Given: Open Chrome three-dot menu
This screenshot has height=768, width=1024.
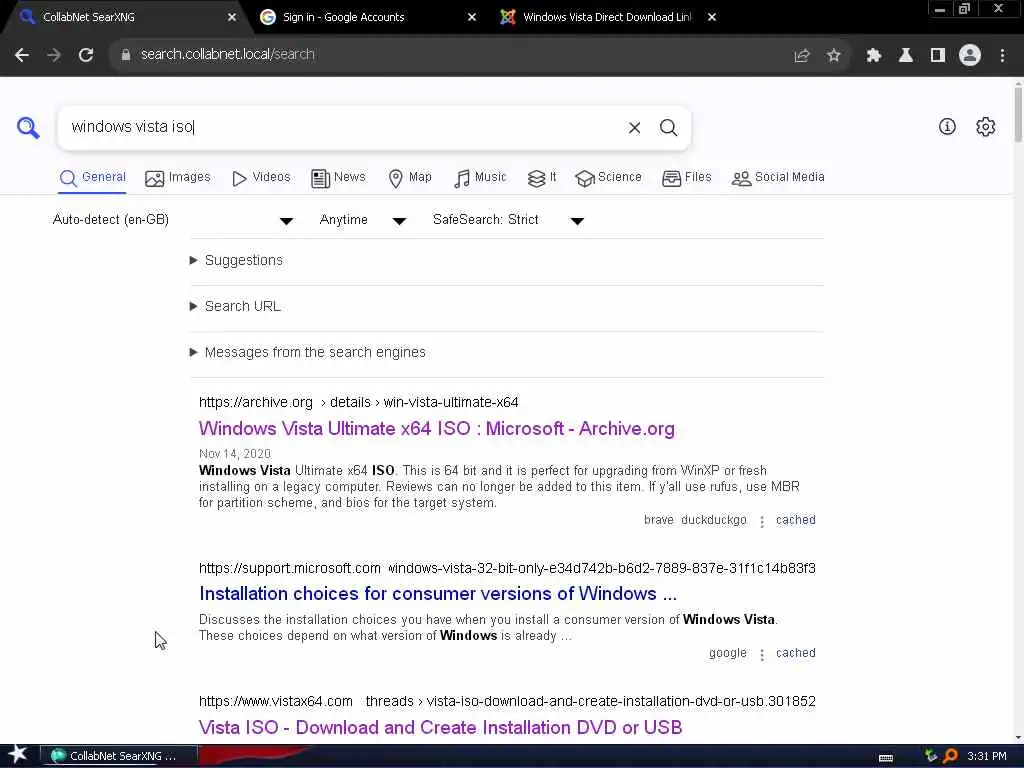Looking at the screenshot, I should pos(1002,56).
